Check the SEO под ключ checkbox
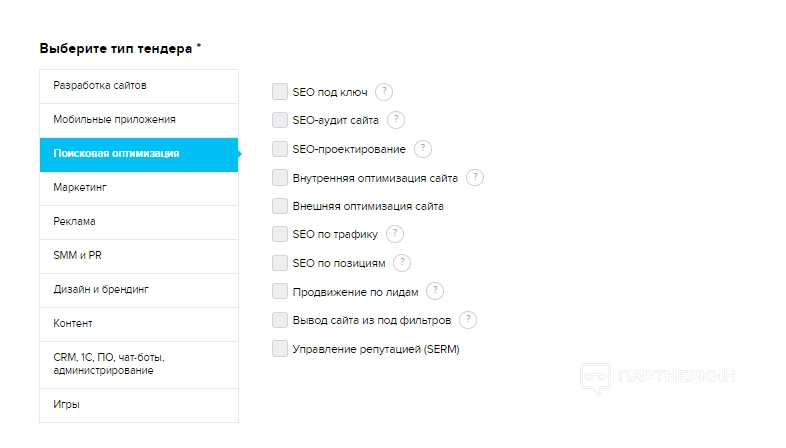 [280, 92]
